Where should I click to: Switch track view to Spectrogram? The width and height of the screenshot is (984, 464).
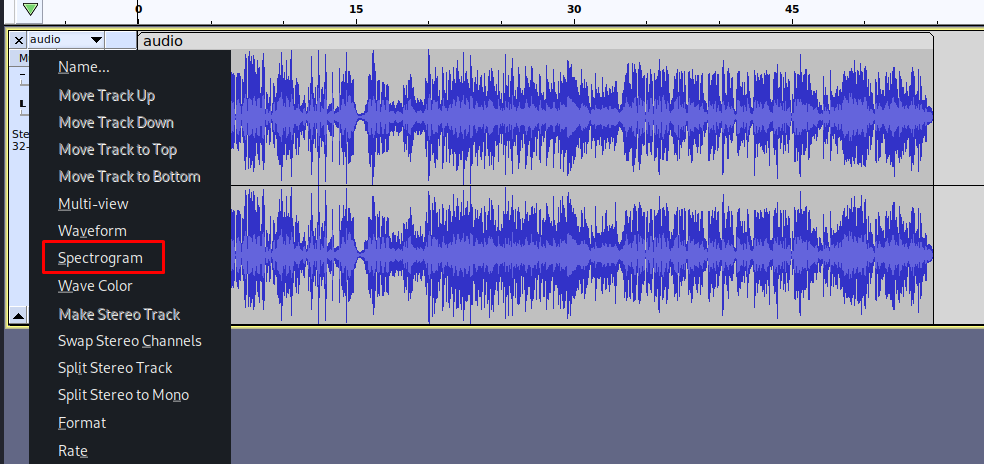point(100,257)
